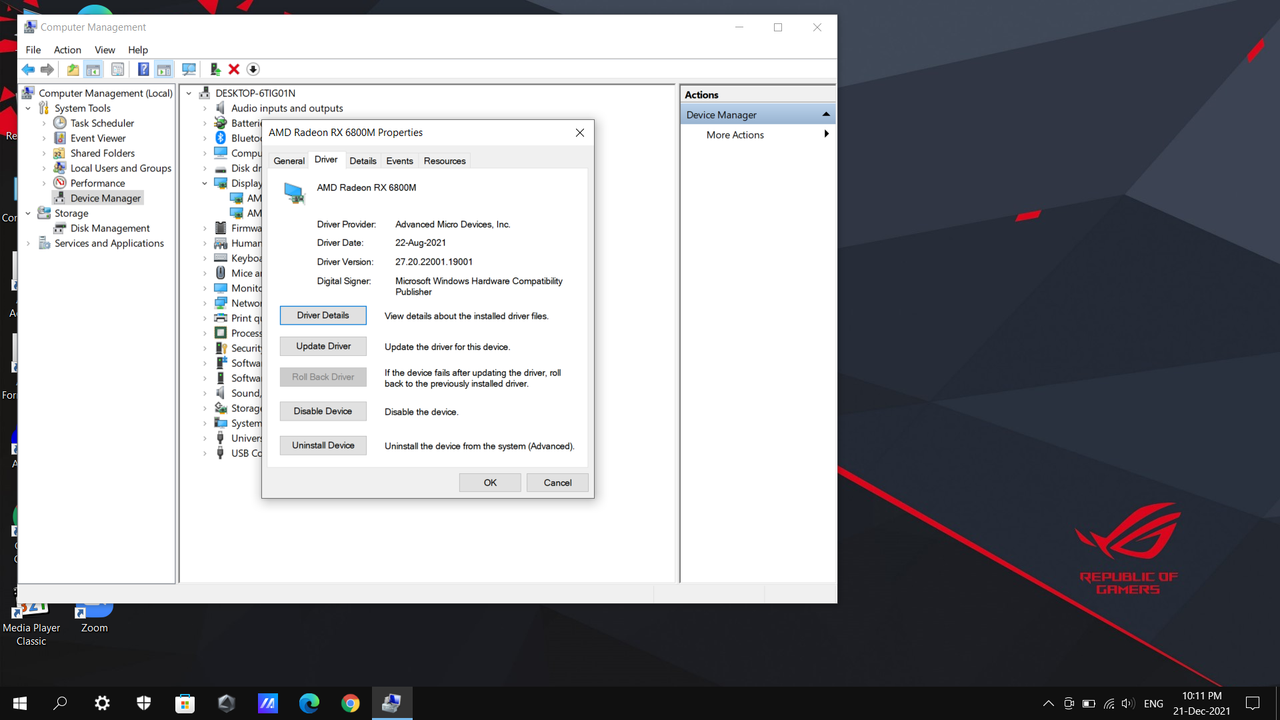This screenshot has height=720, width=1280.
Task: Open the notification center icon
Action: 1252,703
